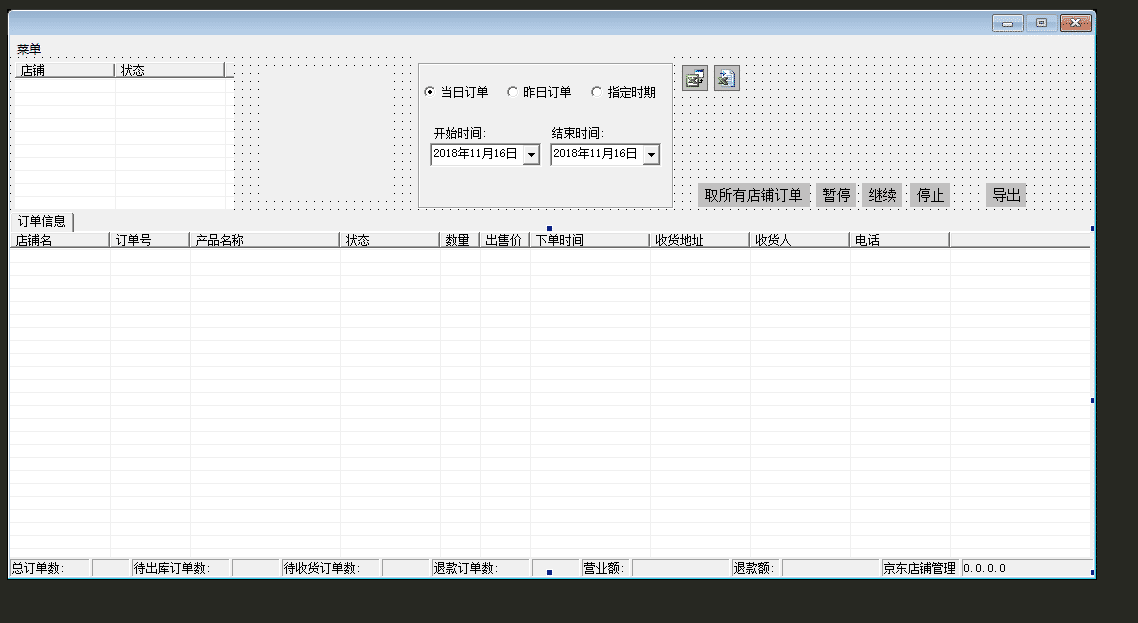Click the 停止 button

click(929, 194)
